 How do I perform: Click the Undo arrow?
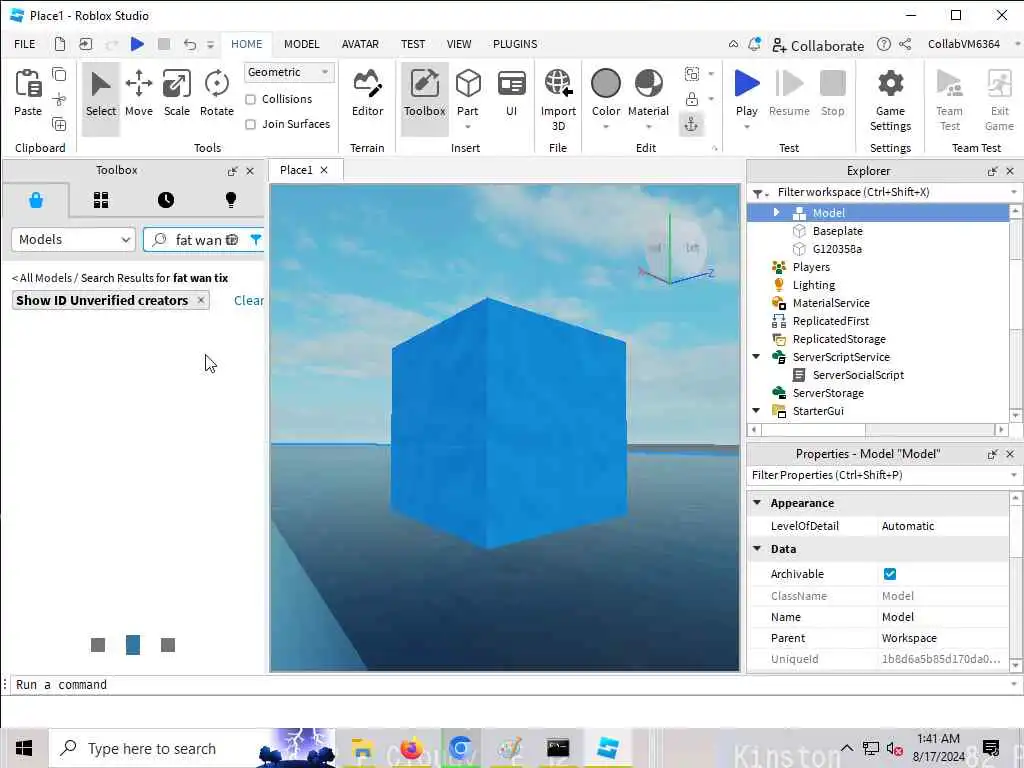coord(189,44)
